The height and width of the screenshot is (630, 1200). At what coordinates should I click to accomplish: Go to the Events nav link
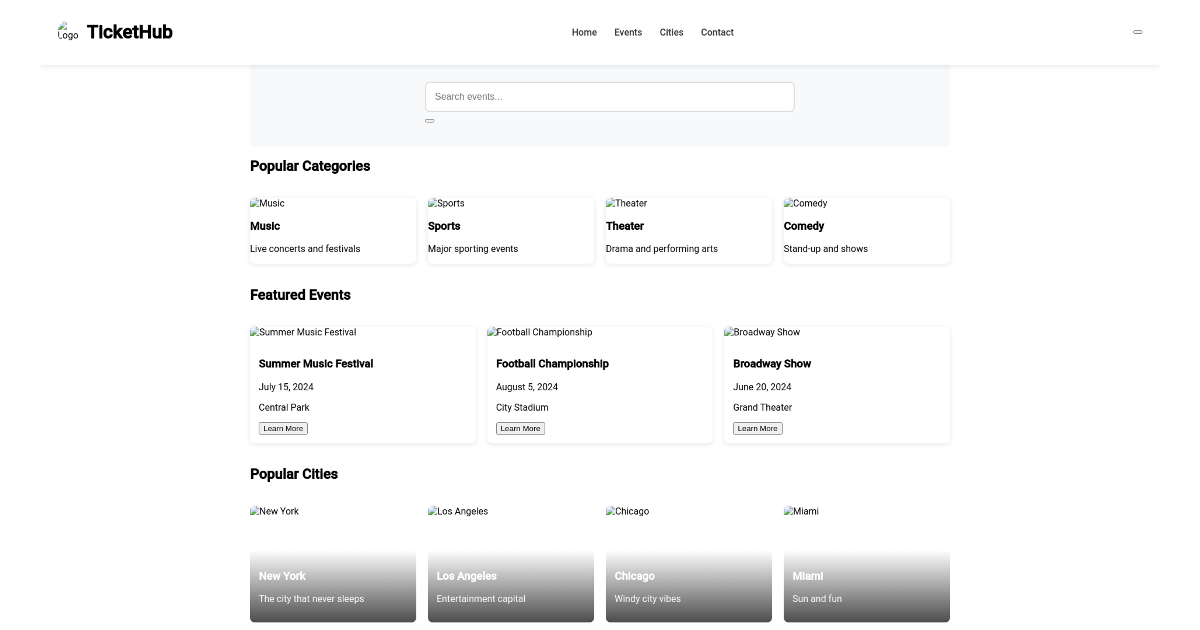point(628,33)
